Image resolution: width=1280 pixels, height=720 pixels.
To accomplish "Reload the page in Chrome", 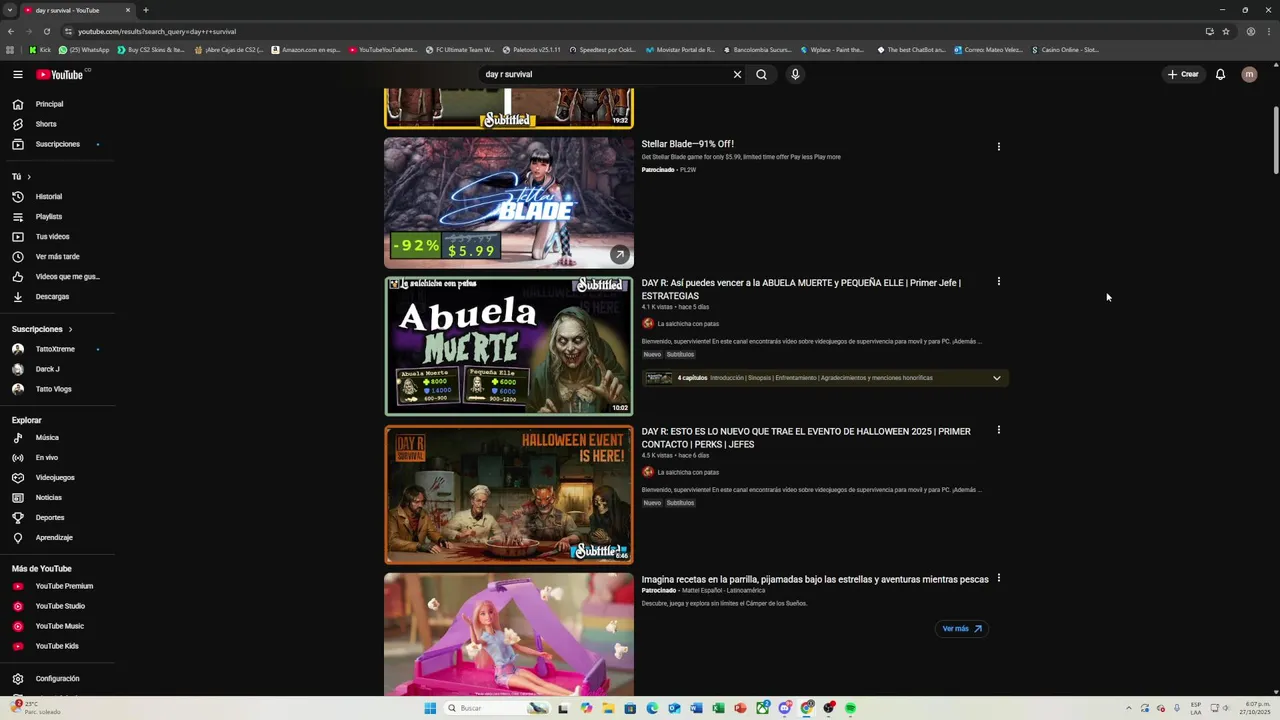I will coord(46,31).
